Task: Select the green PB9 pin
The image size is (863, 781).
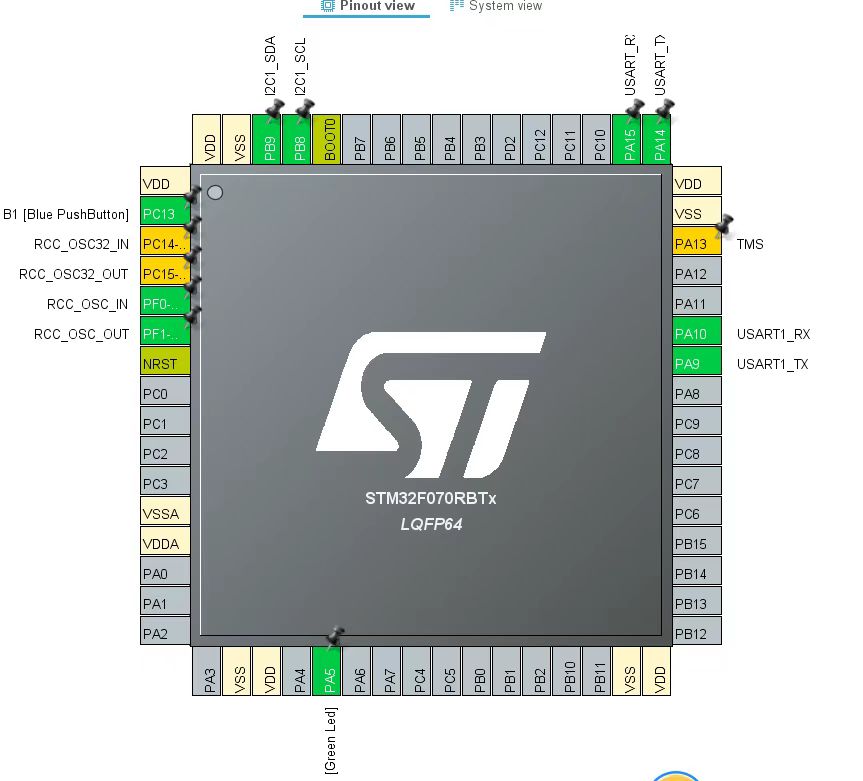Action: pos(266,139)
